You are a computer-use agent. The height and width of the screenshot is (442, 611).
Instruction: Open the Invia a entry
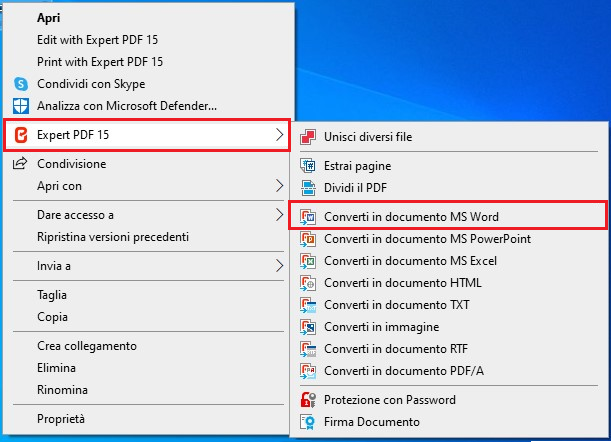coord(148,266)
